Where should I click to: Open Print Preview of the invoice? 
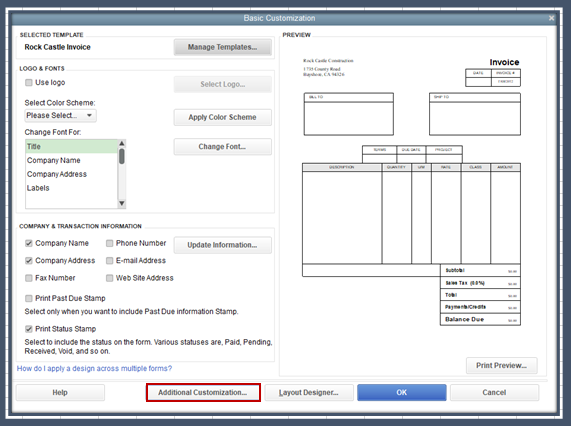click(x=501, y=366)
